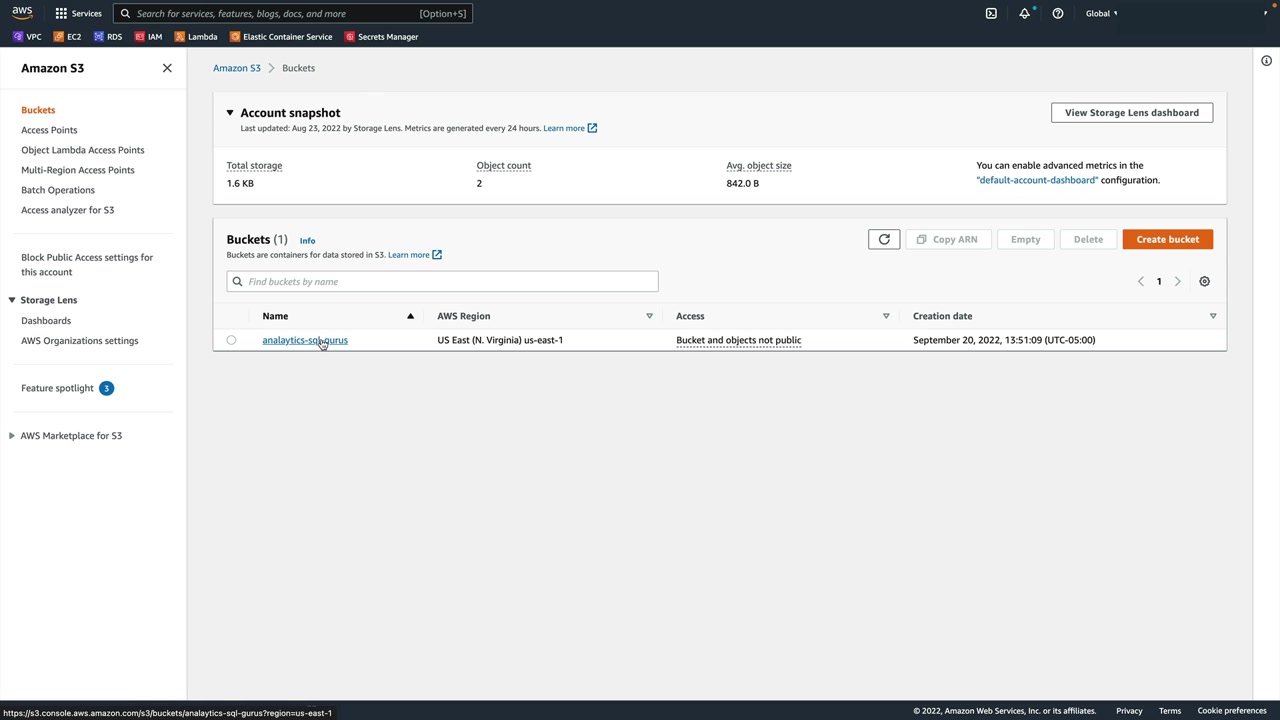Open the analaytics-sql-gurus bucket link

tap(305, 340)
